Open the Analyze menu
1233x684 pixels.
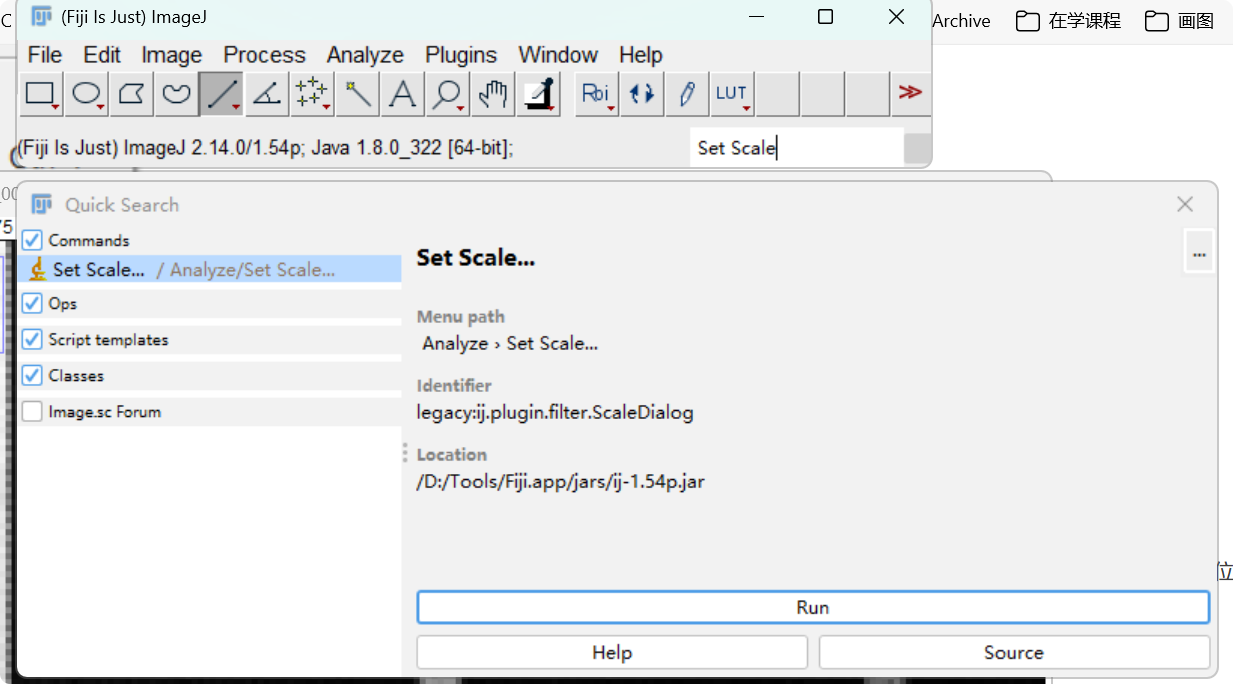point(365,55)
